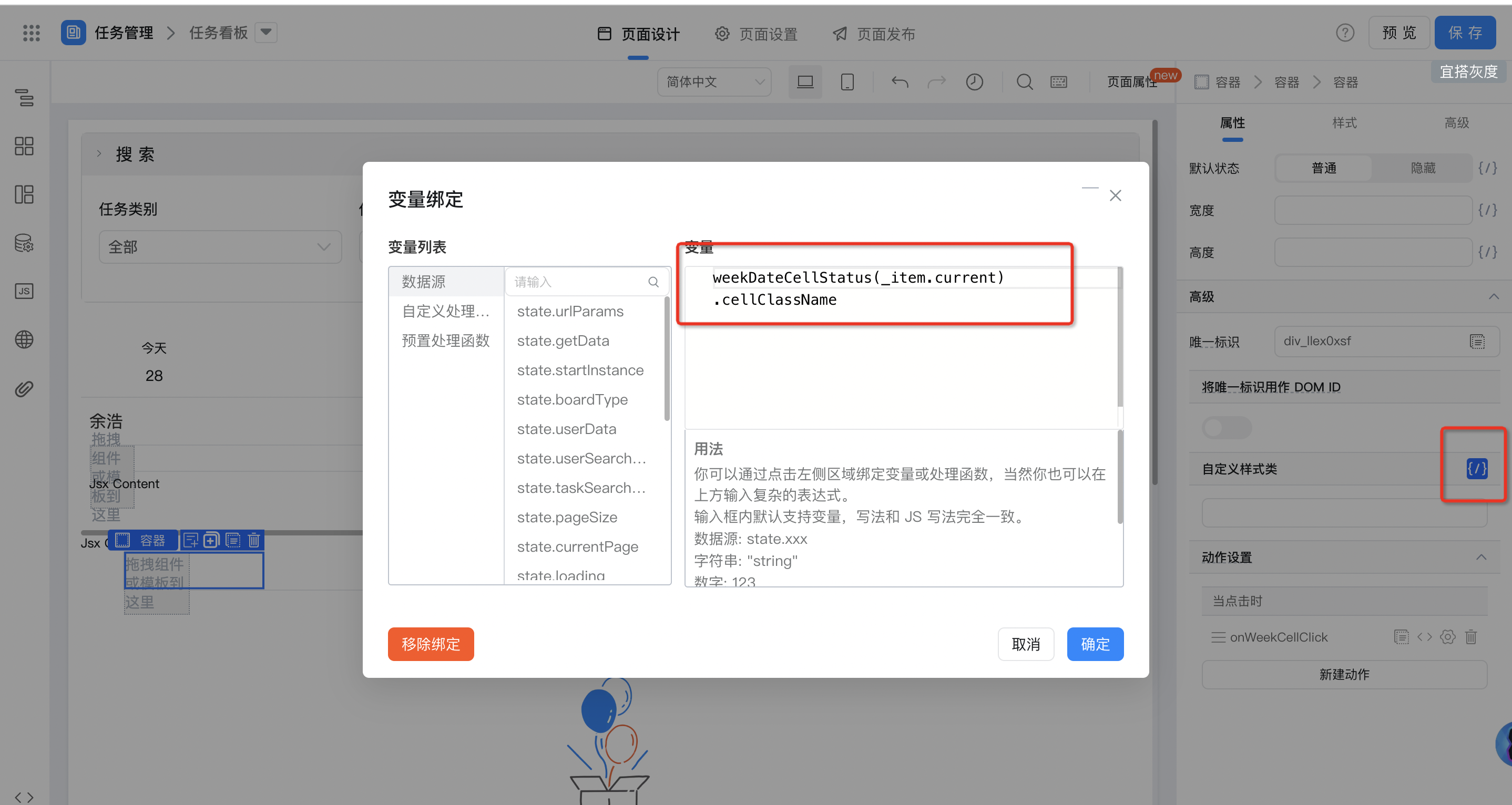
Task: Redo the last change
Action: (937, 82)
